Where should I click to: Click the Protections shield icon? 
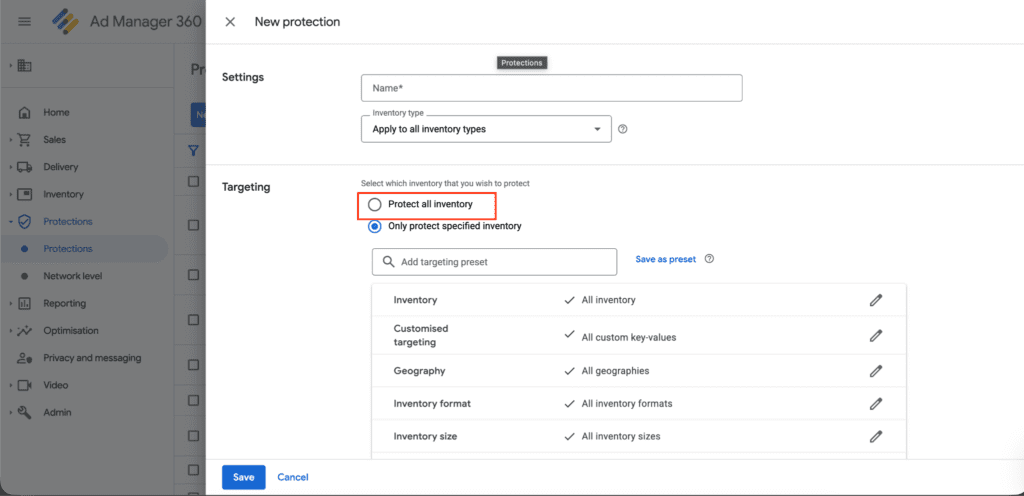24,222
